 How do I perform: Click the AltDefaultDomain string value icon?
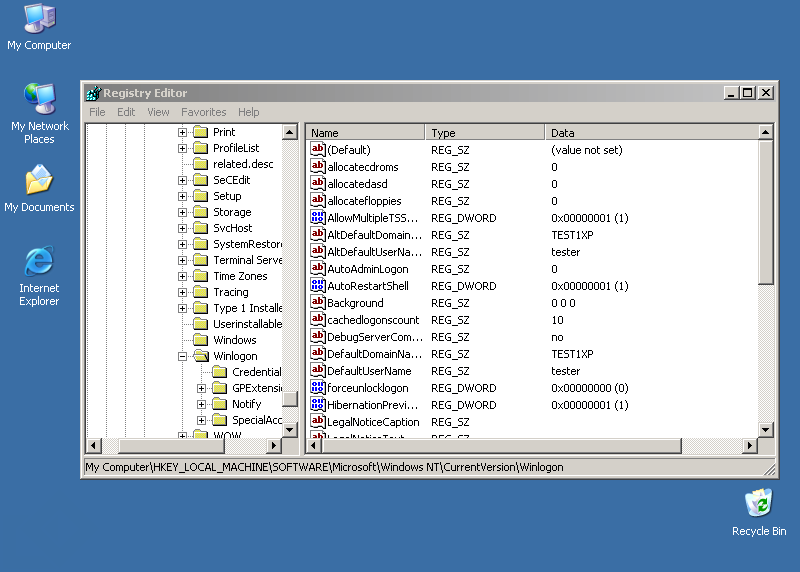[x=317, y=234]
